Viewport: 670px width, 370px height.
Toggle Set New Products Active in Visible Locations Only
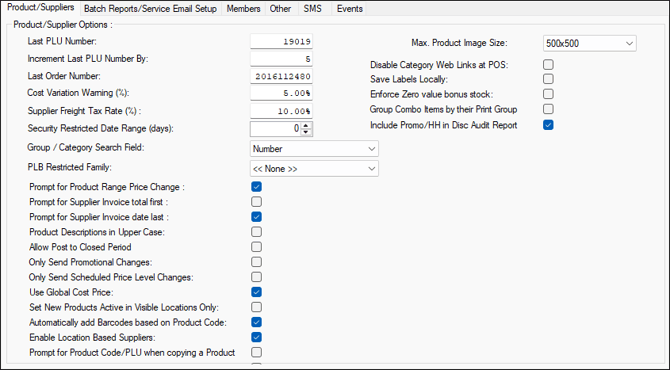pos(256,307)
